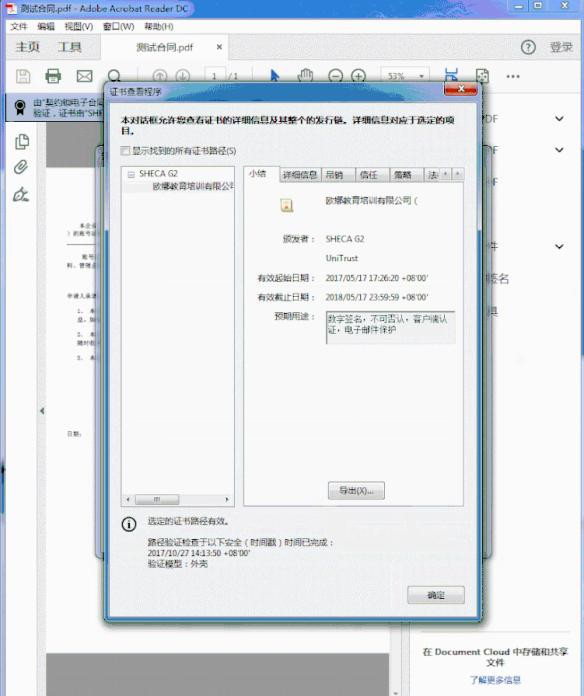Open the 文件 menu
Screen dimensions: 584x696
pos(19,27)
